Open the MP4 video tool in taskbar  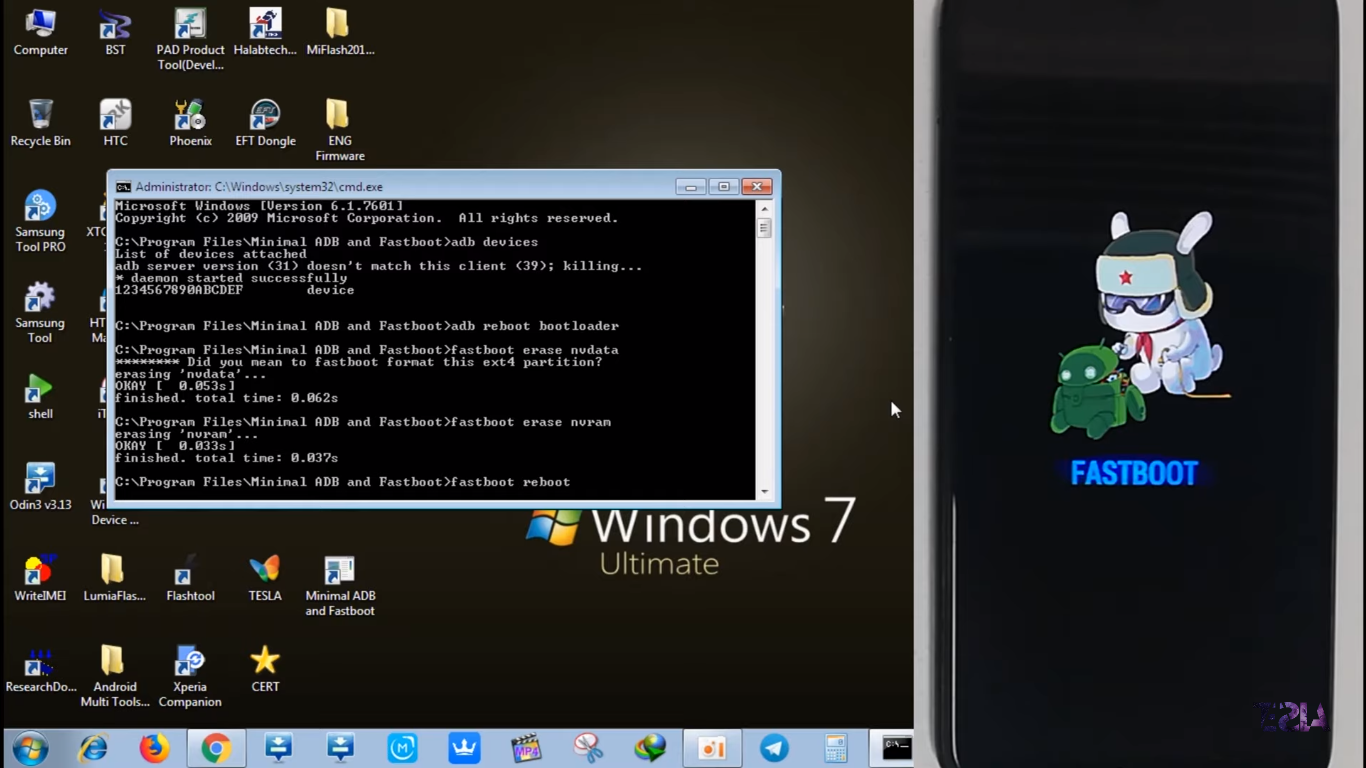coord(526,748)
